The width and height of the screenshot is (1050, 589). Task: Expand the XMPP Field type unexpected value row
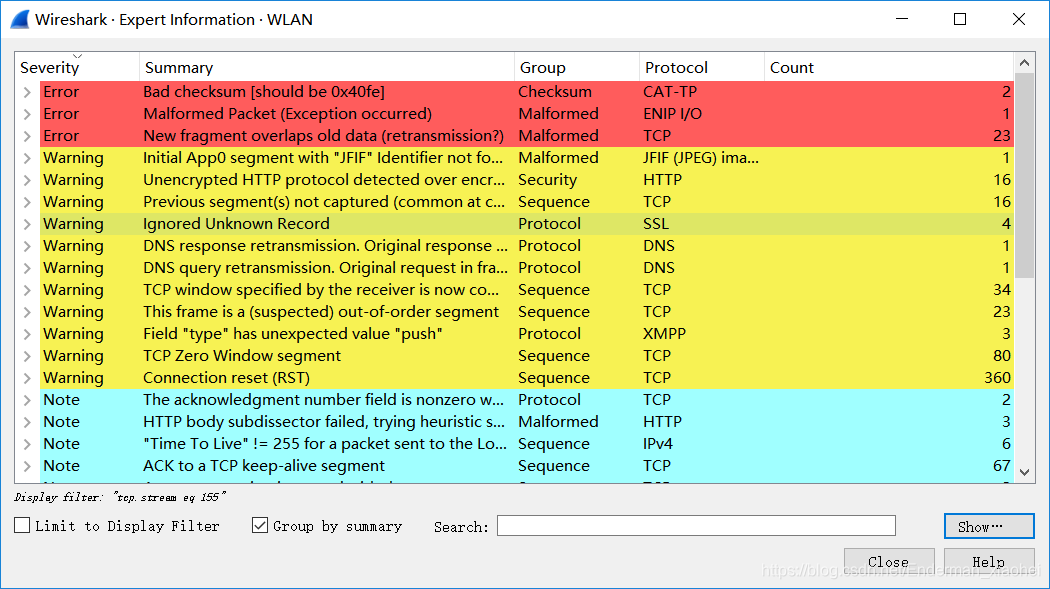(x=27, y=334)
